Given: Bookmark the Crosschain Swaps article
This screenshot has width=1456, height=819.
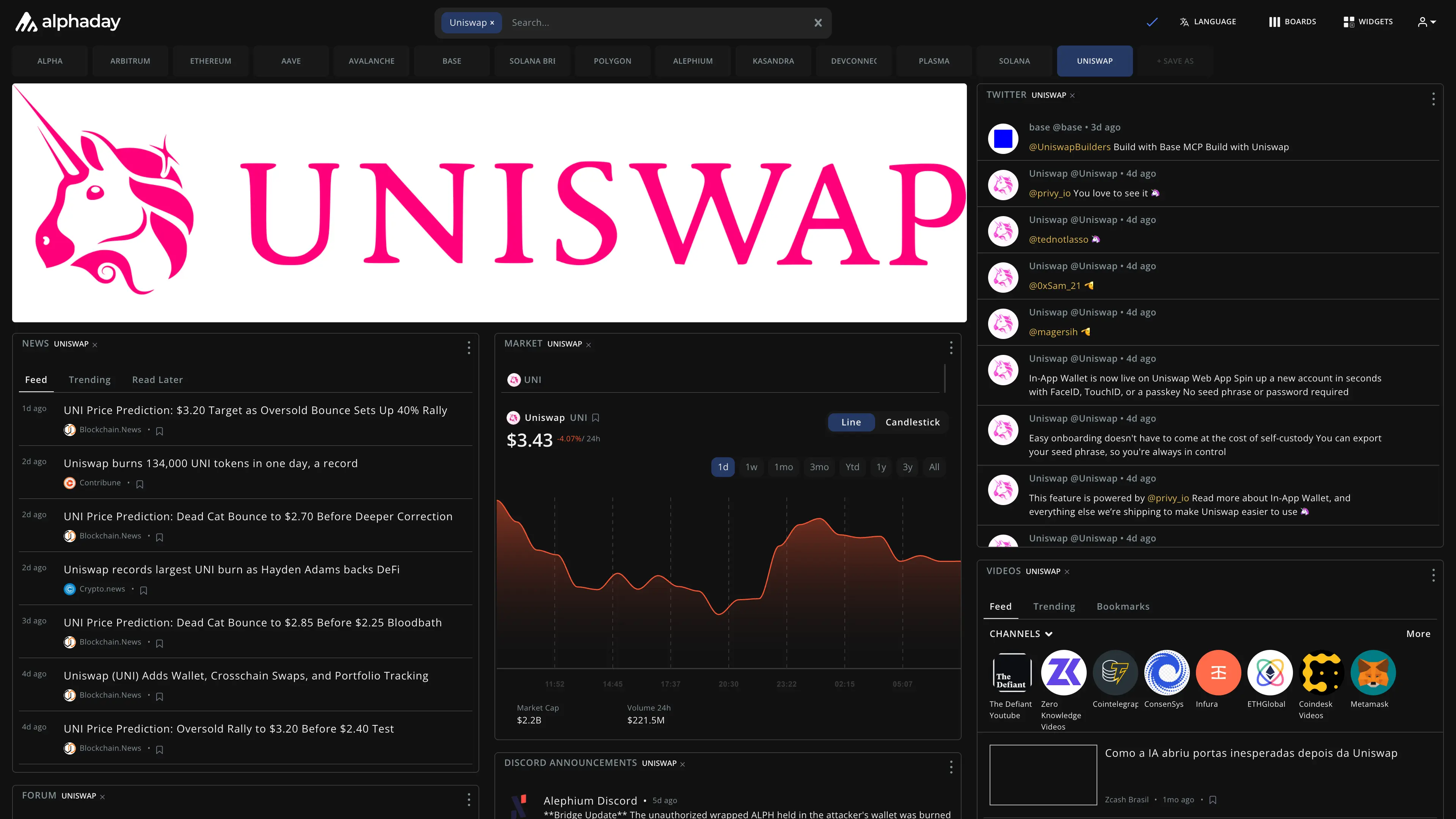Looking at the screenshot, I should pos(159,697).
